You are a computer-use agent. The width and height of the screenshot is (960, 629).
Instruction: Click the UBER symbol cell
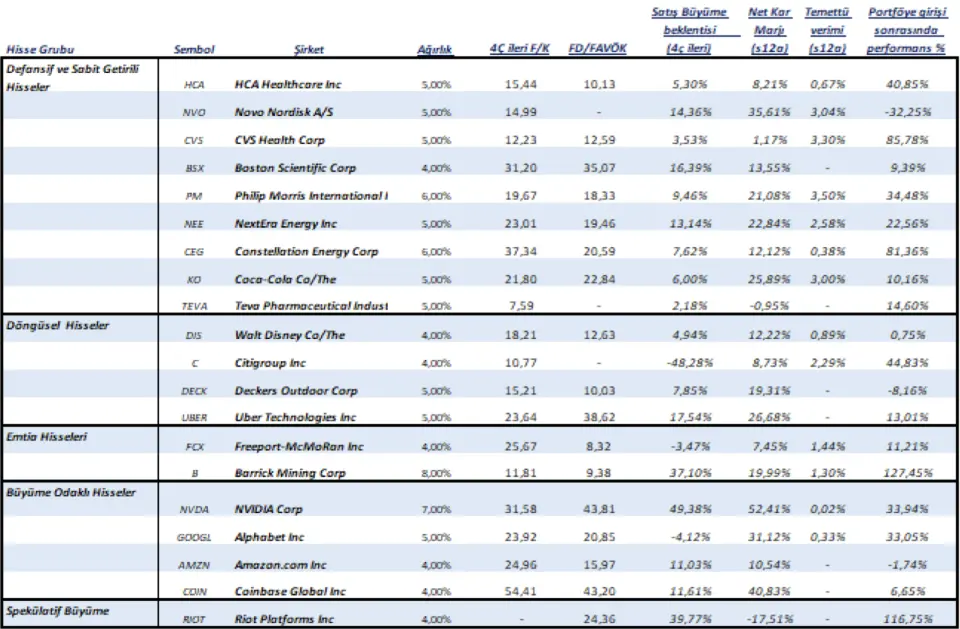coord(195,417)
